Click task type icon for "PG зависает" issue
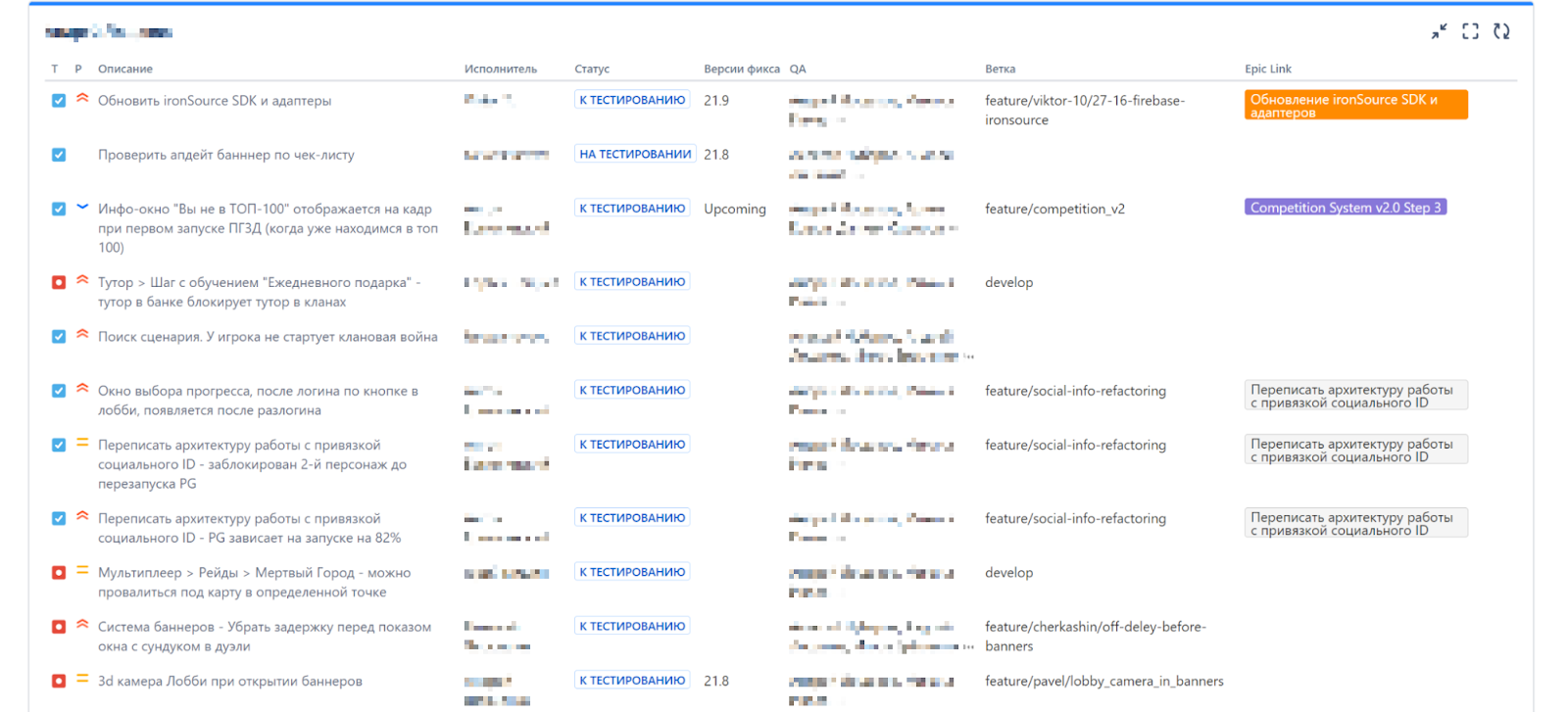 click(59, 518)
